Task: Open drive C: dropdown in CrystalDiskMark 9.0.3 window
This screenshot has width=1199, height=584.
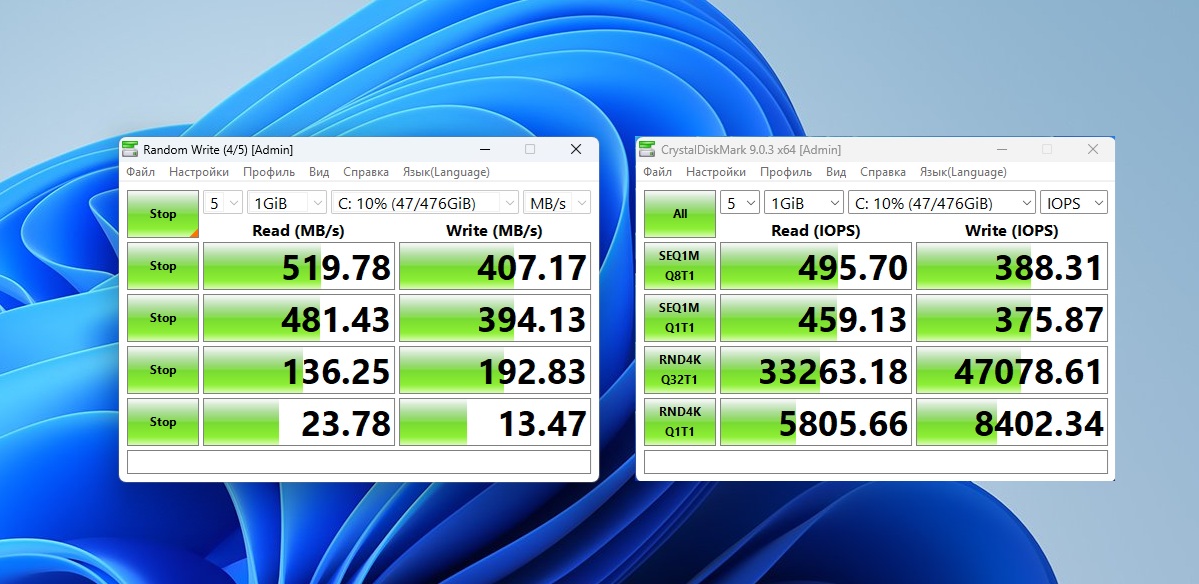Action: pos(942,203)
